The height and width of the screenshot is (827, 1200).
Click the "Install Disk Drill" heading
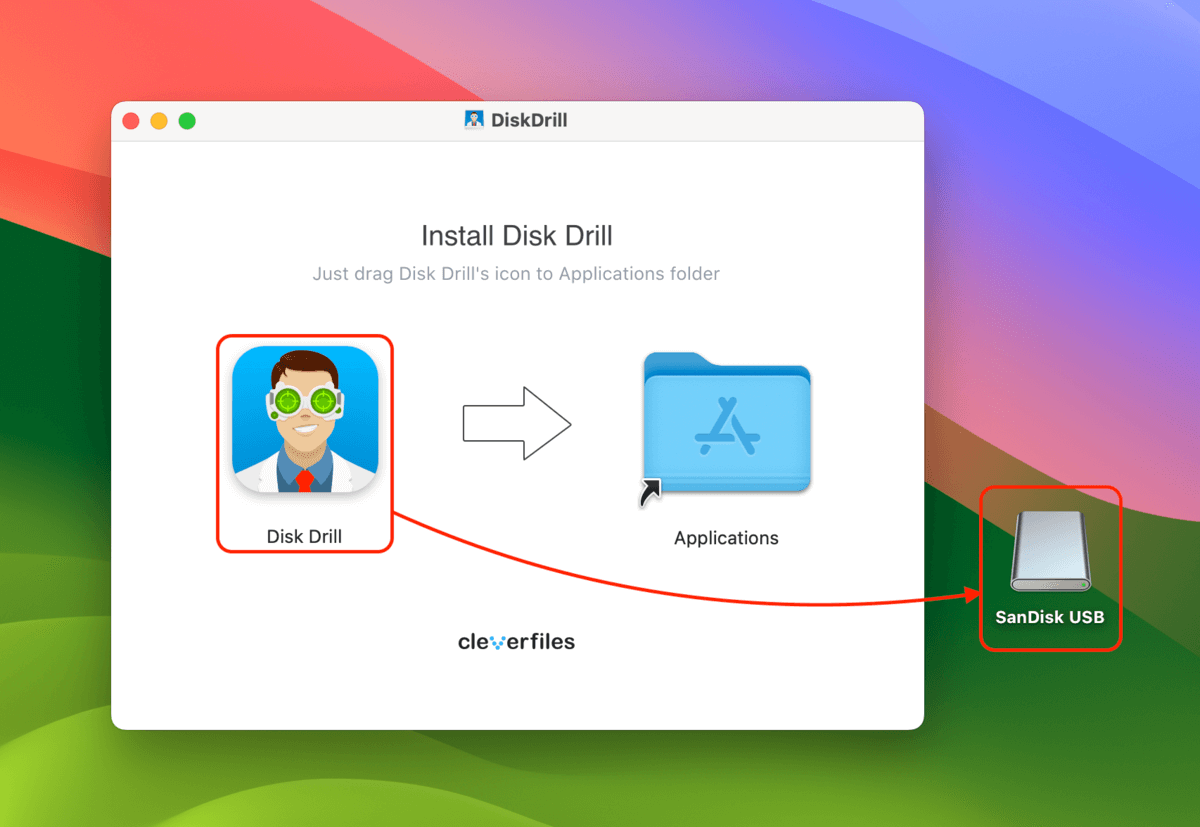[x=517, y=236]
